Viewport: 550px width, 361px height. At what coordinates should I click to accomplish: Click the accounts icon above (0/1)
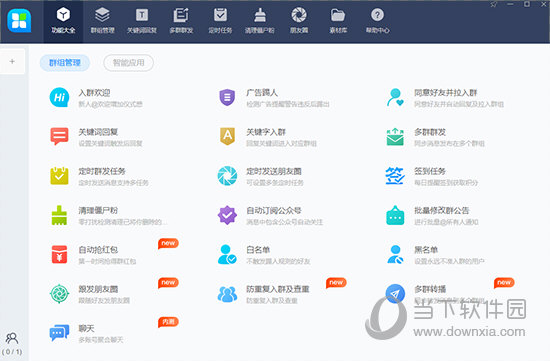coord(12,338)
